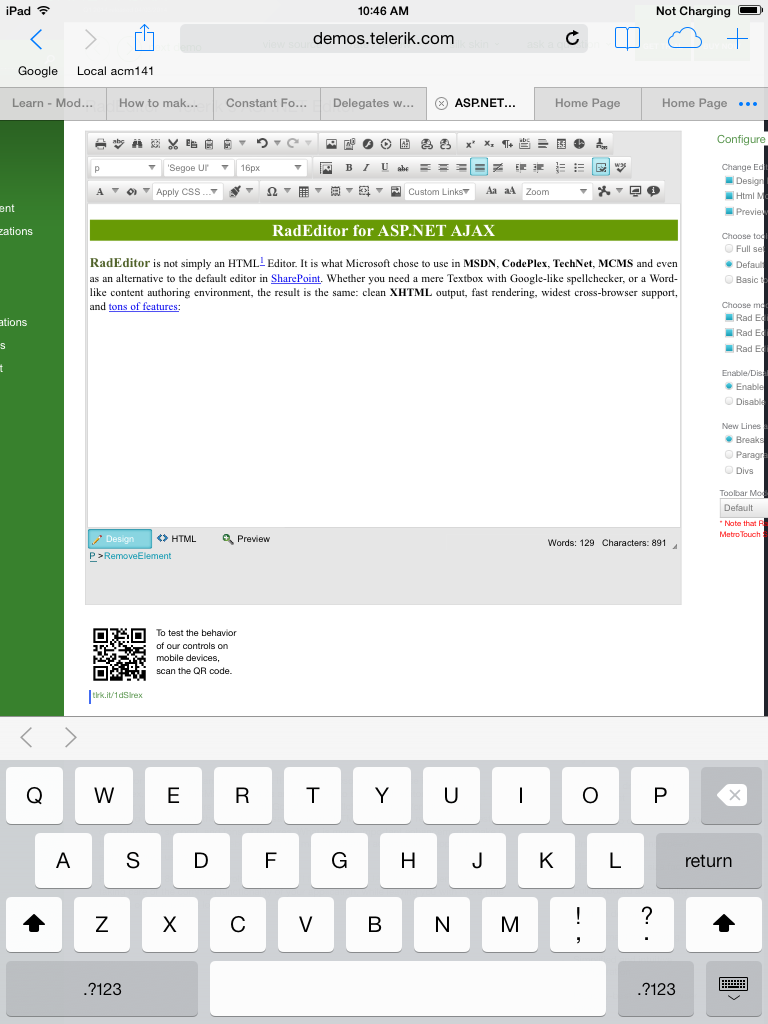Follow the 'tons of features' link
The height and width of the screenshot is (1024, 768).
point(143,306)
